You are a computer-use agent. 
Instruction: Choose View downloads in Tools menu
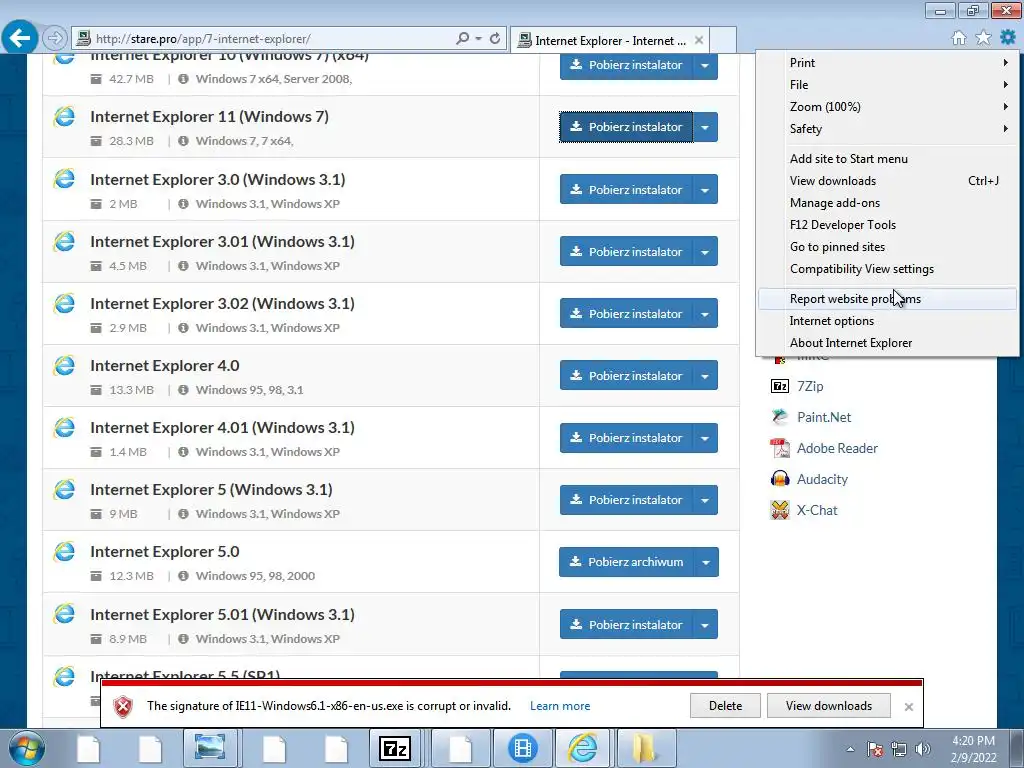pyautogui.click(x=888, y=181)
